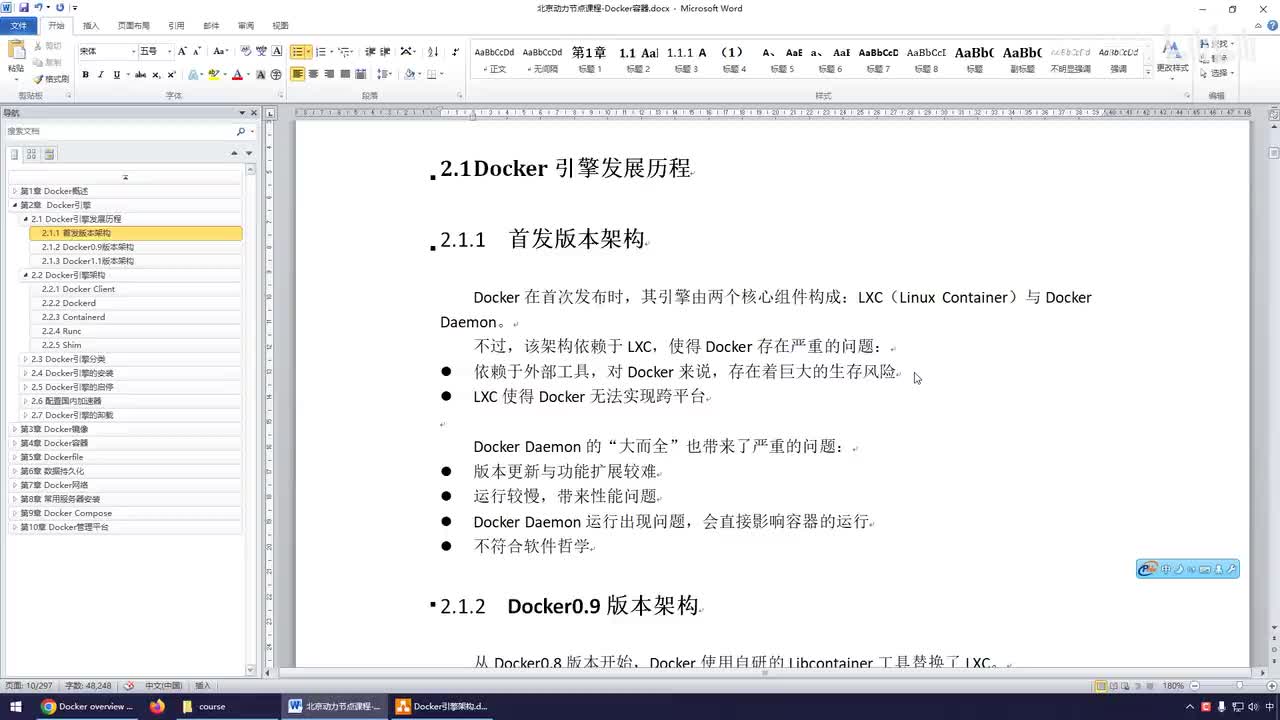
Task: Open the 更改样式 change styles menu
Action: (1172, 60)
